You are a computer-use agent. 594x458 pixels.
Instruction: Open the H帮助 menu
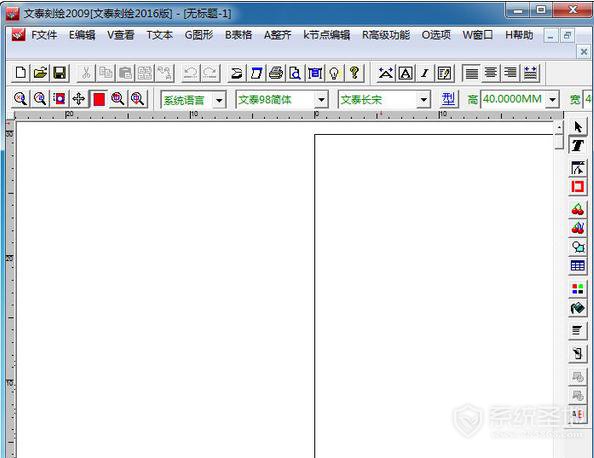click(519, 35)
